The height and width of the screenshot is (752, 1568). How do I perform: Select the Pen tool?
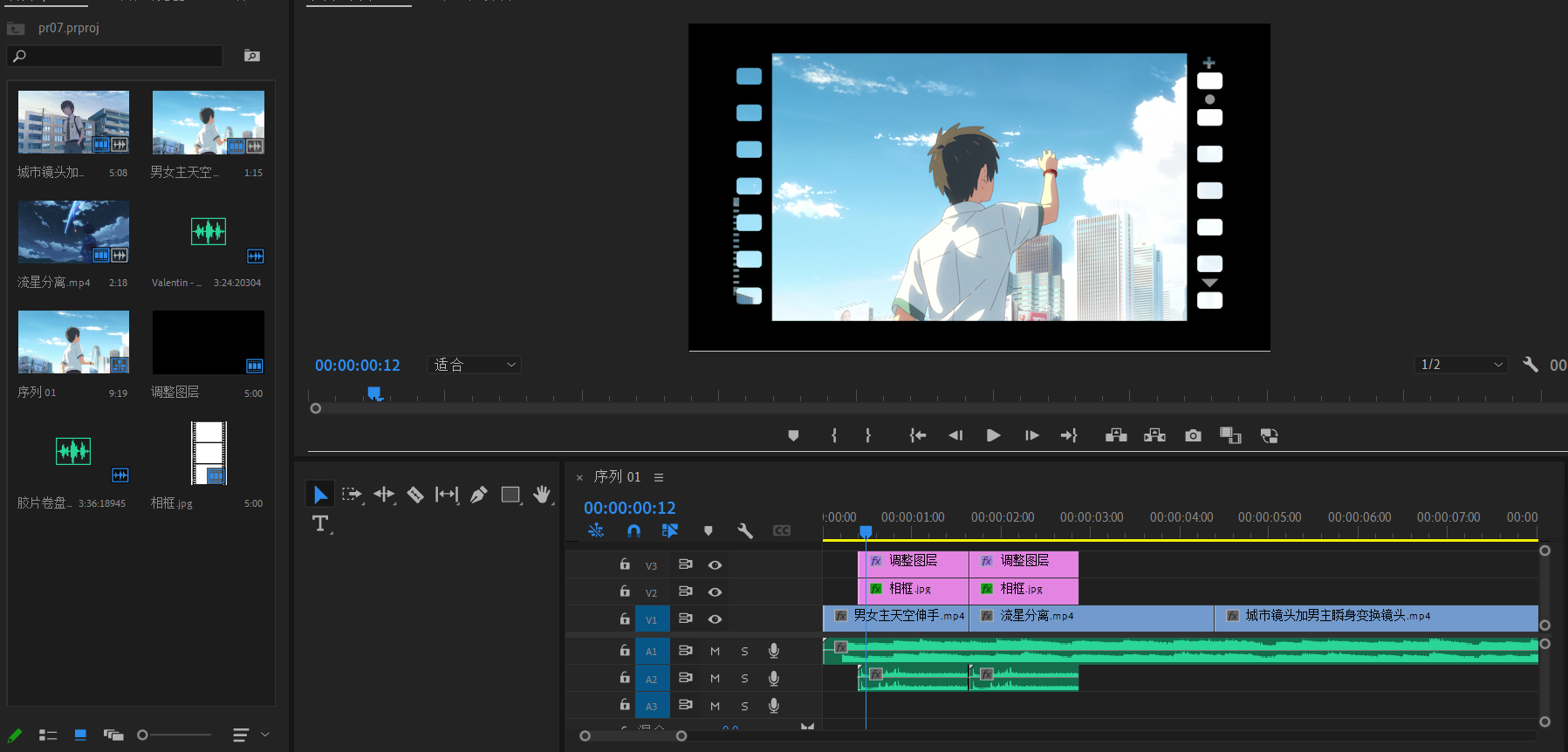pyautogui.click(x=478, y=495)
